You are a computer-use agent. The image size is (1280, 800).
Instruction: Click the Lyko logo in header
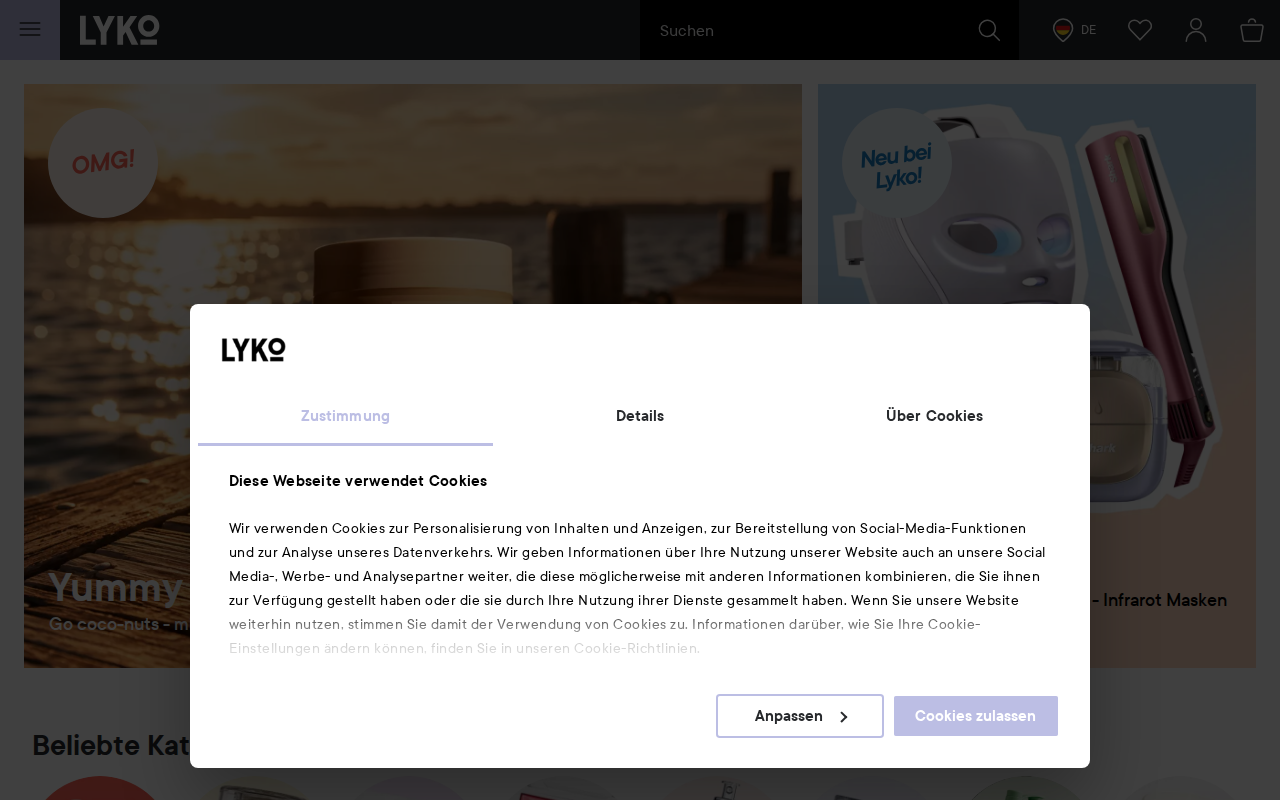tap(119, 30)
